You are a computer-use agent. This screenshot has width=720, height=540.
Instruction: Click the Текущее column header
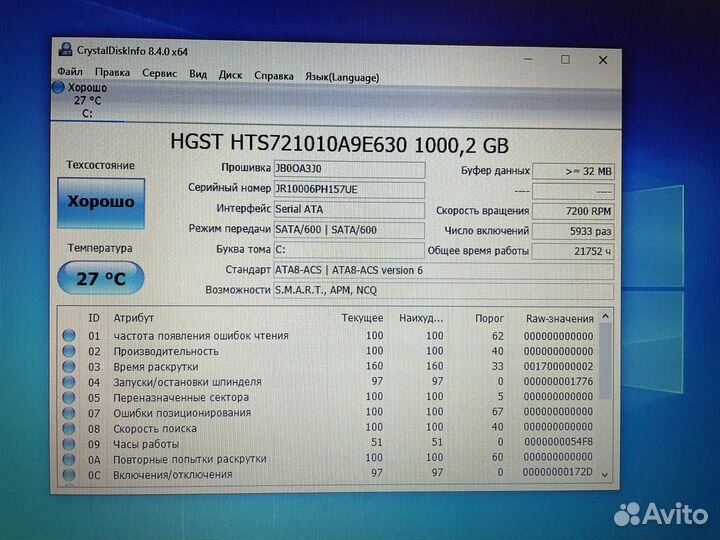pos(362,318)
